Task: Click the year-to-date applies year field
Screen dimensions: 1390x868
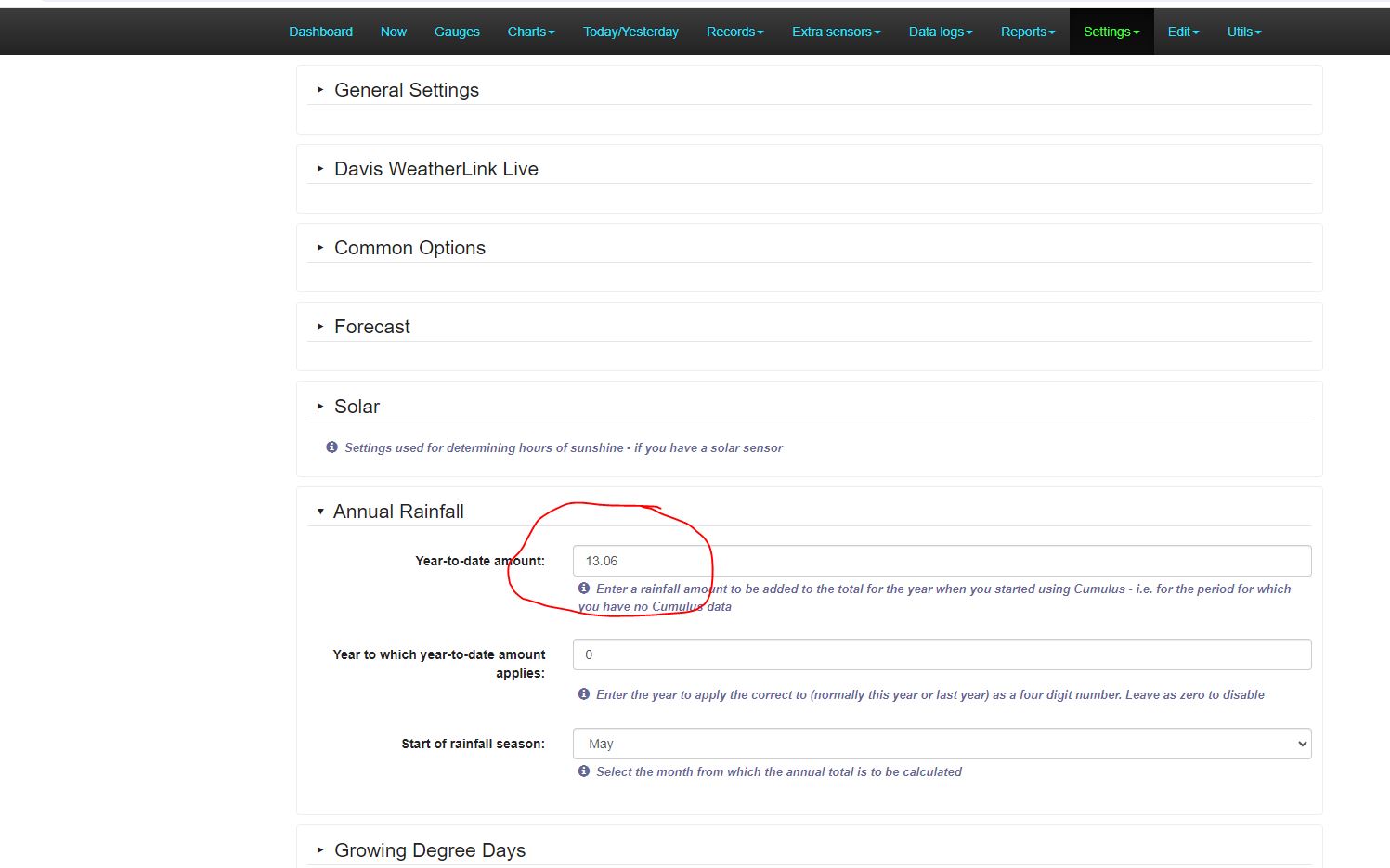Action: click(x=942, y=654)
